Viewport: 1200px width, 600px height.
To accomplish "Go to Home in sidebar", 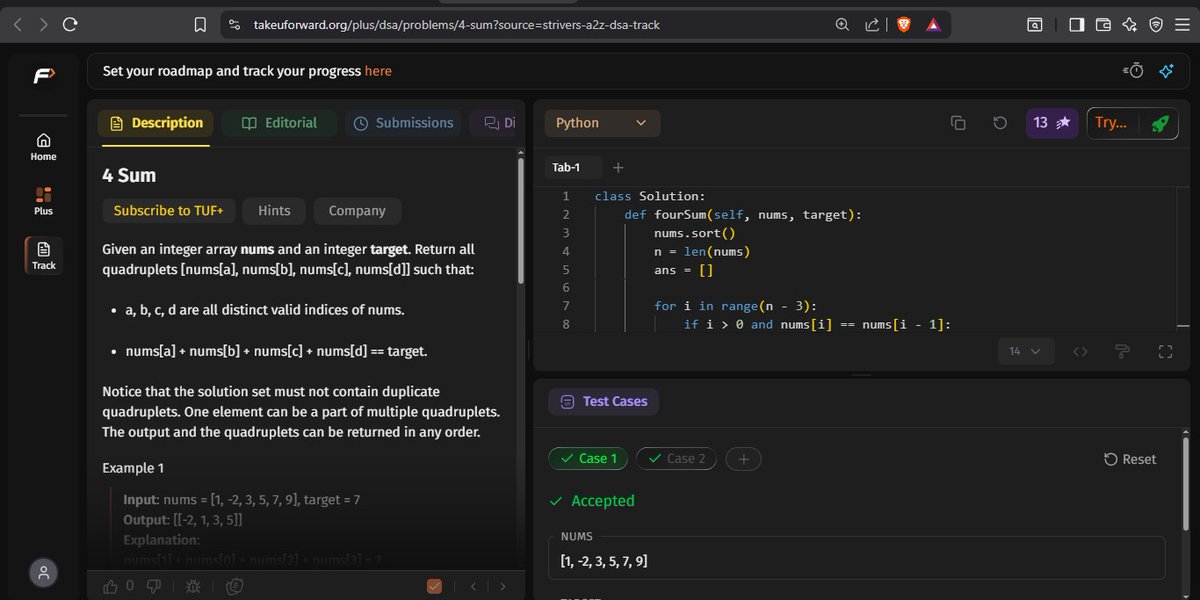I will coord(43,147).
